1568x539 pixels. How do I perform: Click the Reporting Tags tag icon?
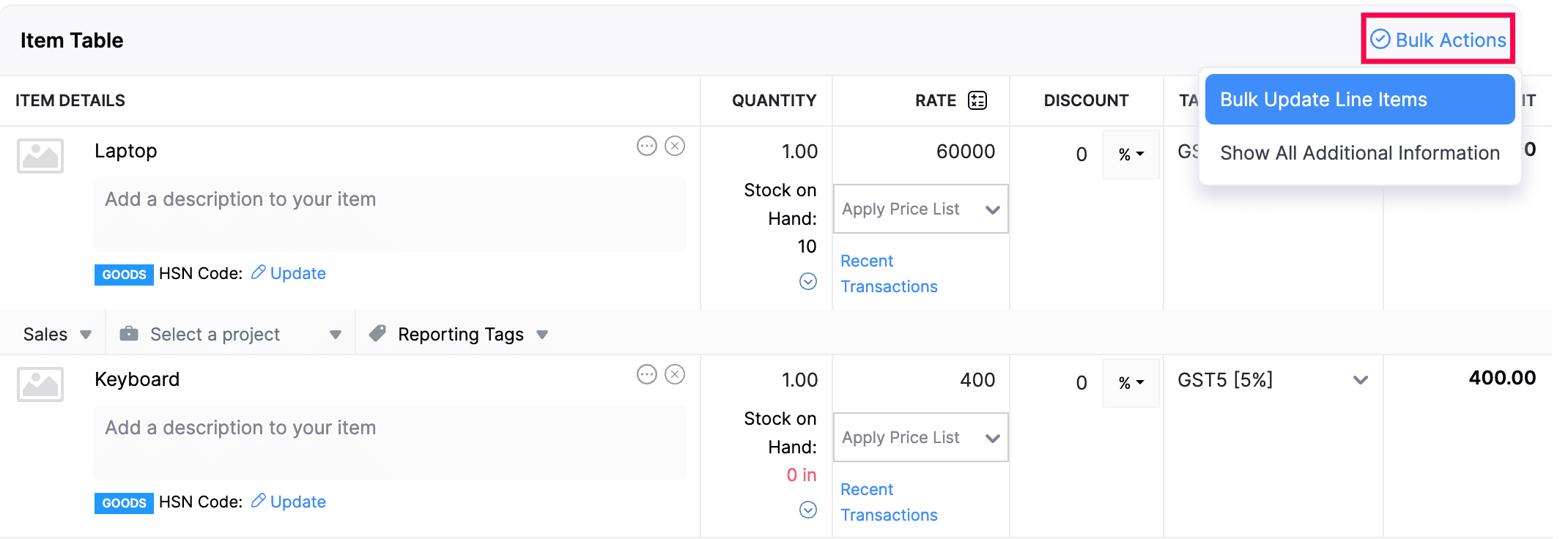tap(377, 334)
